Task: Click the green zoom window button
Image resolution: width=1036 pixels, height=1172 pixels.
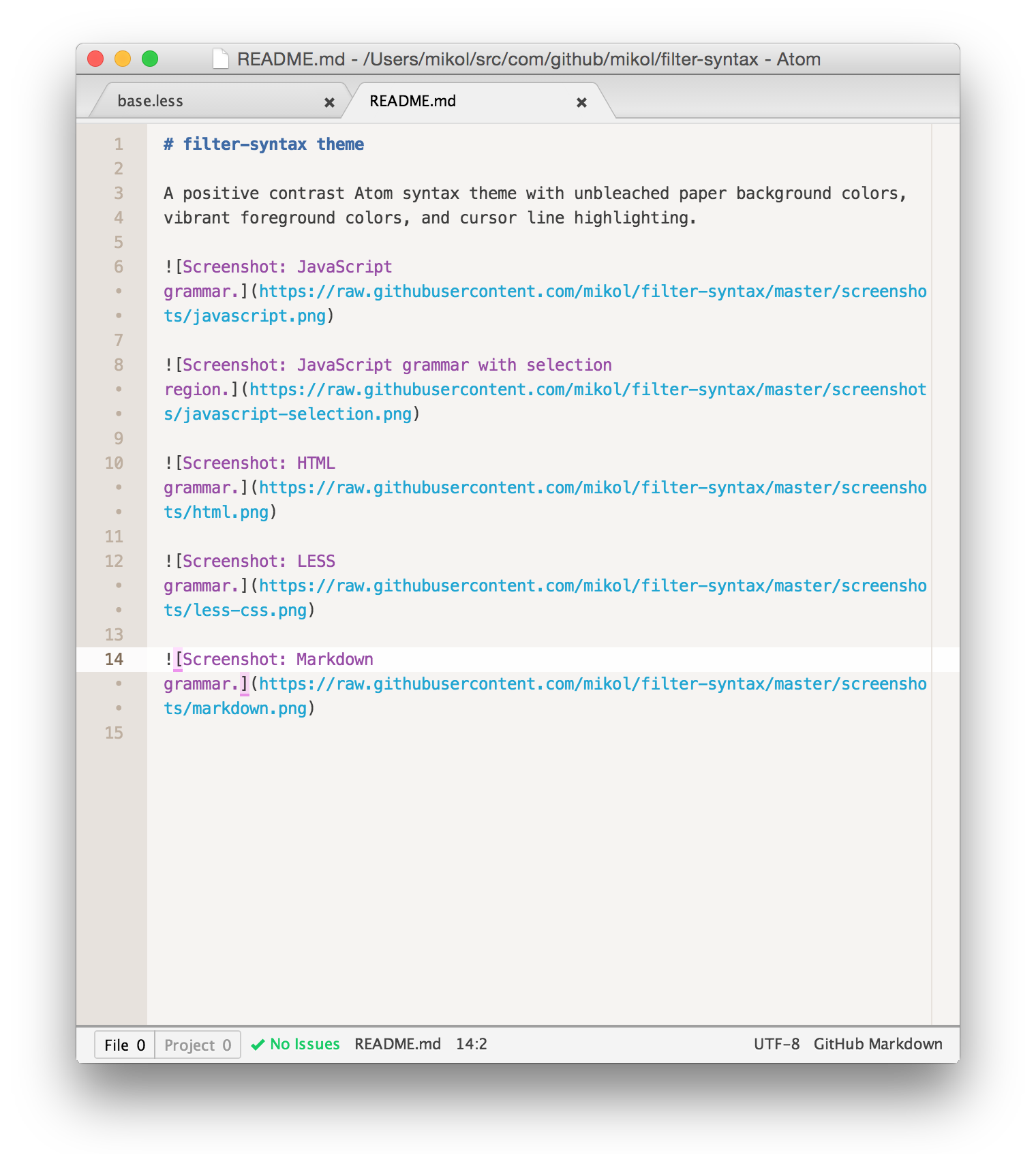Action: point(150,59)
